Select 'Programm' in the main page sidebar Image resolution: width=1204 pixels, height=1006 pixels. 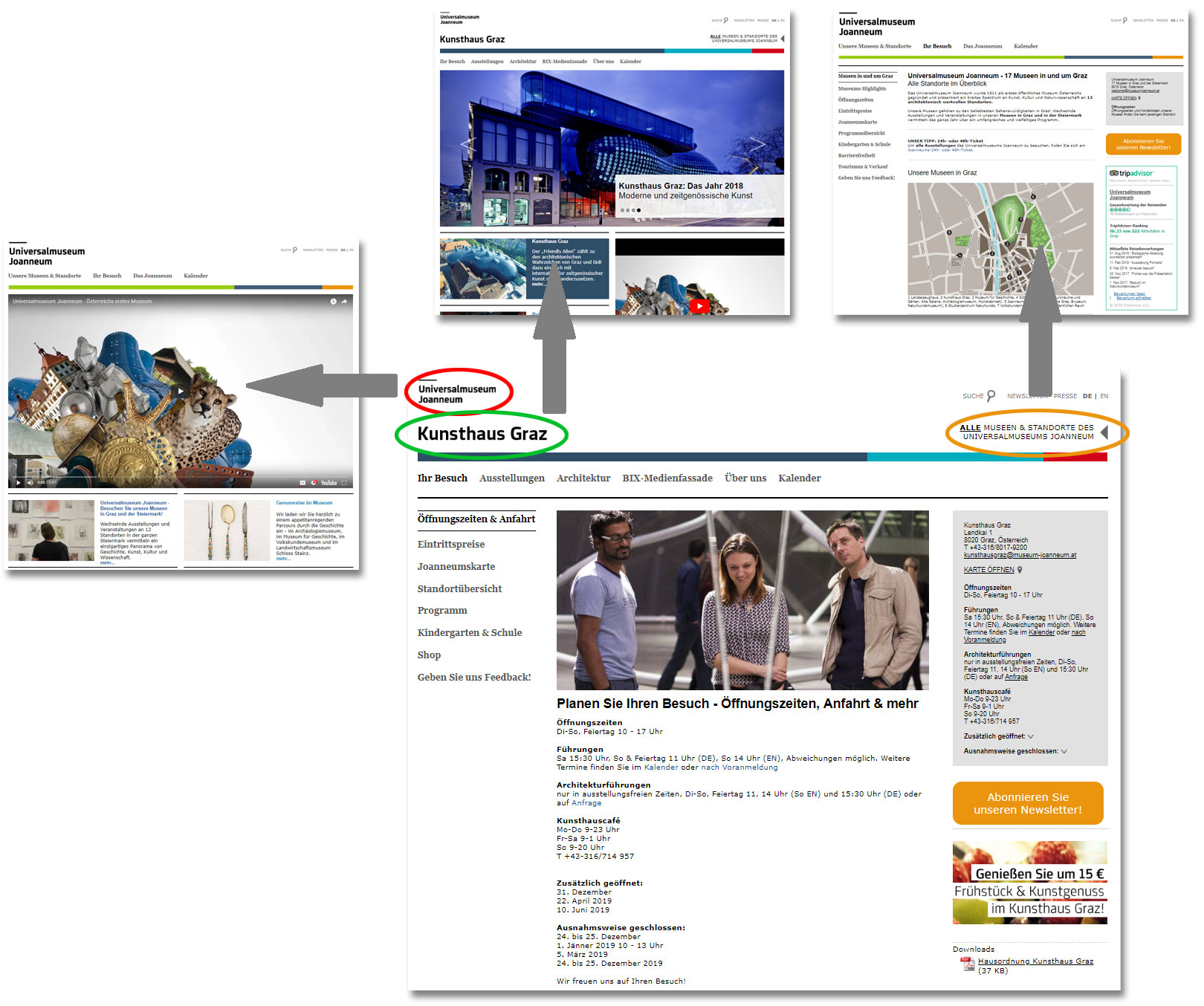pyautogui.click(x=442, y=611)
